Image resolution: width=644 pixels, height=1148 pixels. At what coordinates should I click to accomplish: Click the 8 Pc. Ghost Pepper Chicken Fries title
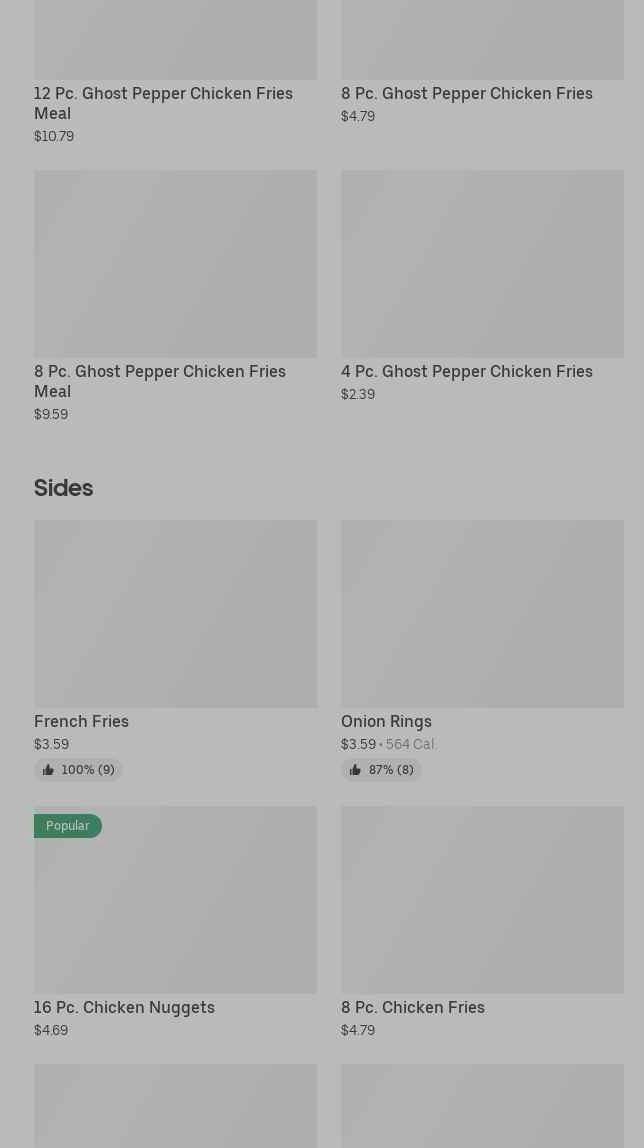click(466, 93)
